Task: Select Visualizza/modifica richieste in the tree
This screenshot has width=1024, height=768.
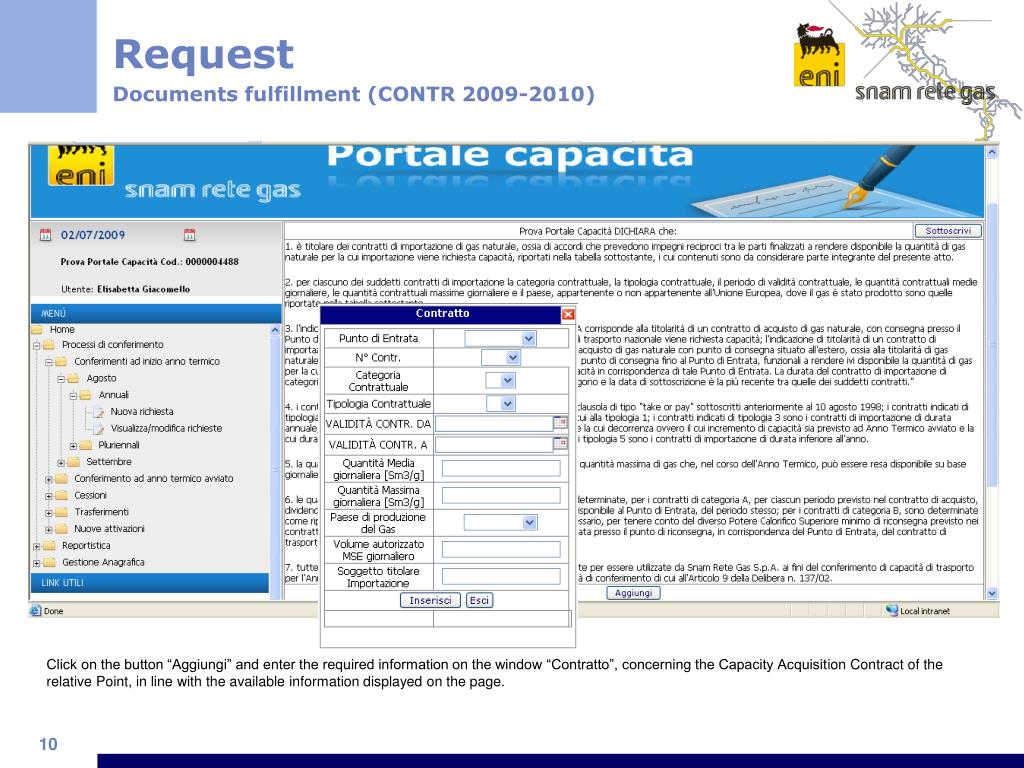Action: point(166,428)
